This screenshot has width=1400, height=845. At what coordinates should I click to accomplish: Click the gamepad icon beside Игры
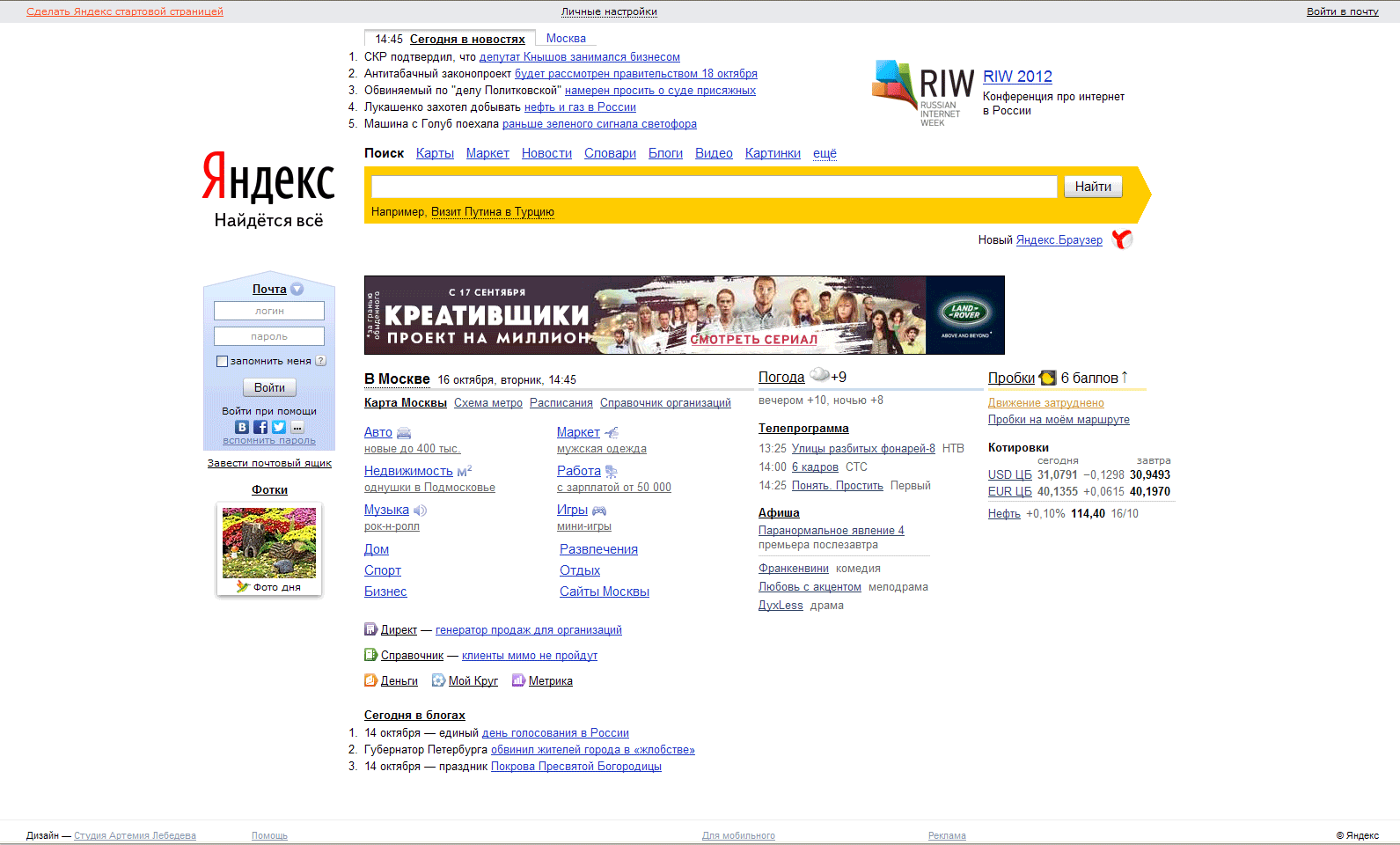tap(599, 511)
